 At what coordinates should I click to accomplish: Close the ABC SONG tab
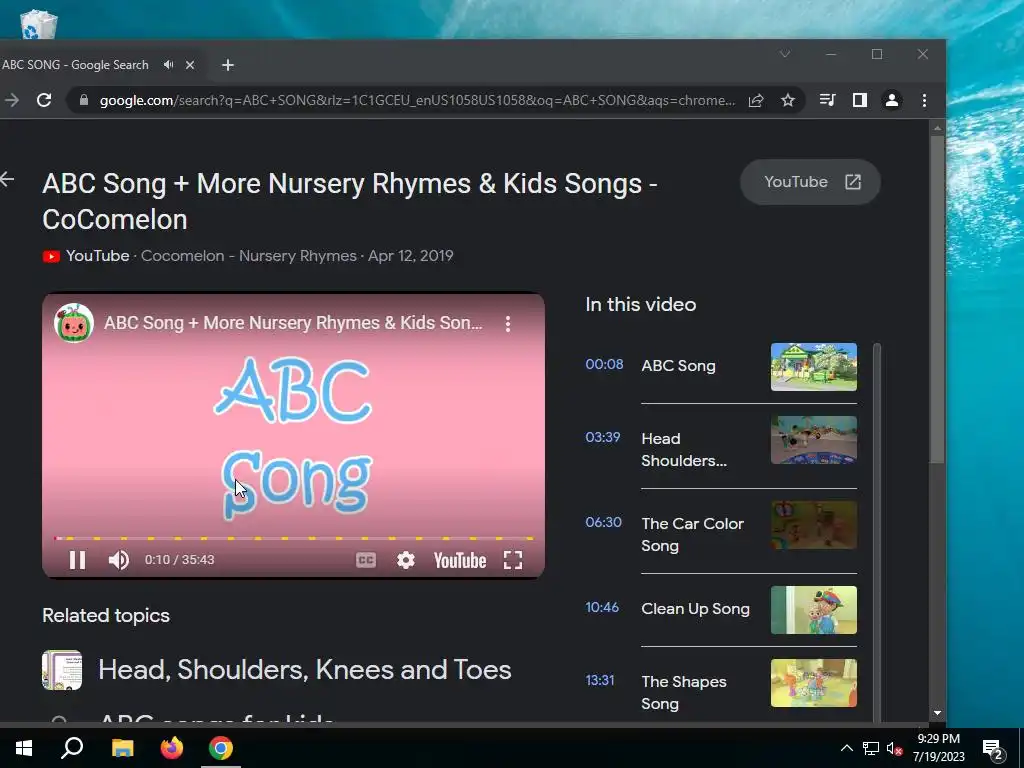190,65
